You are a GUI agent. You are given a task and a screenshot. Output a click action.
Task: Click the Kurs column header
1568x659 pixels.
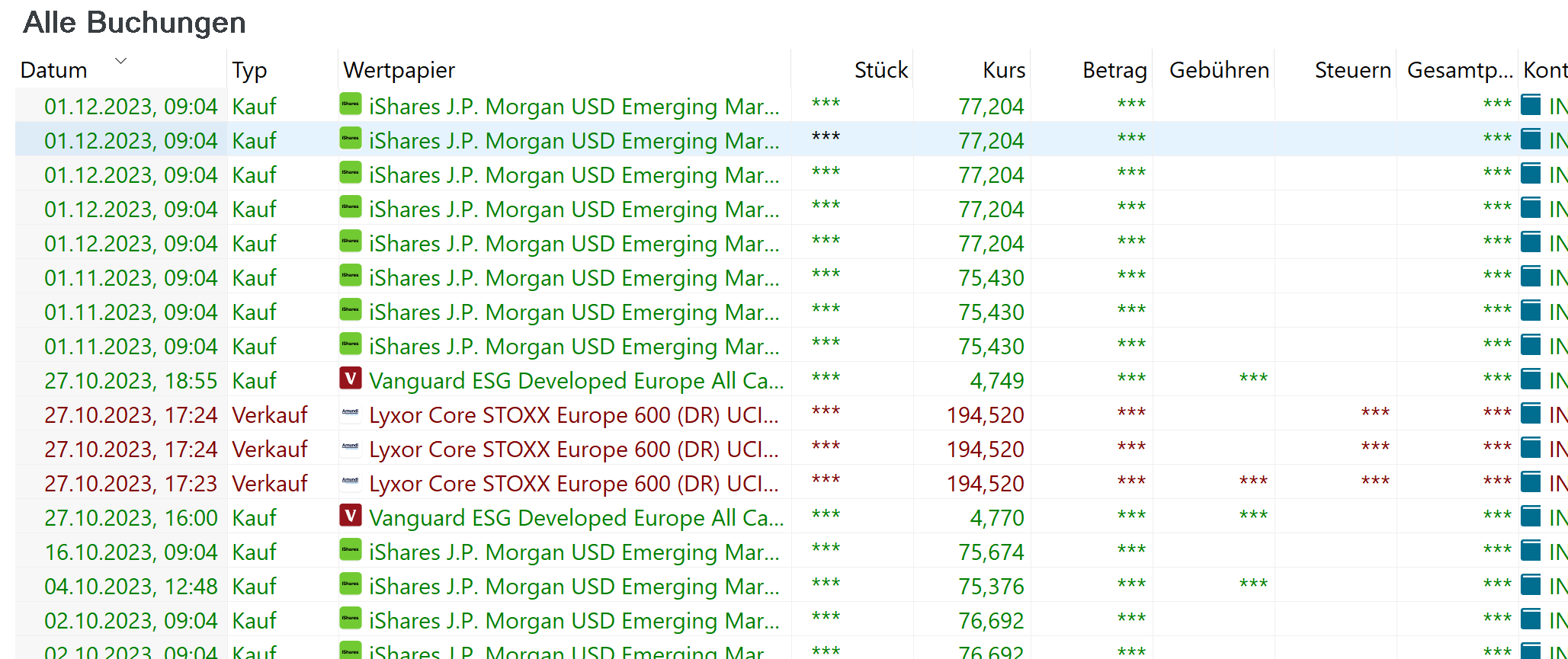click(1003, 70)
